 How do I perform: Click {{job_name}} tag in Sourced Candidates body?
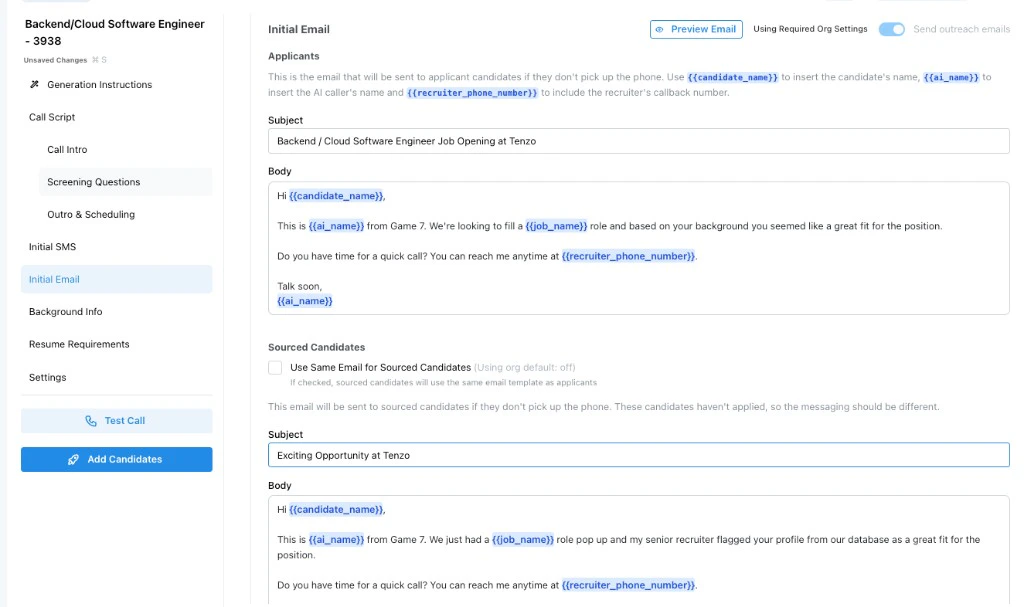pyautogui.click(x=522, y=540)
